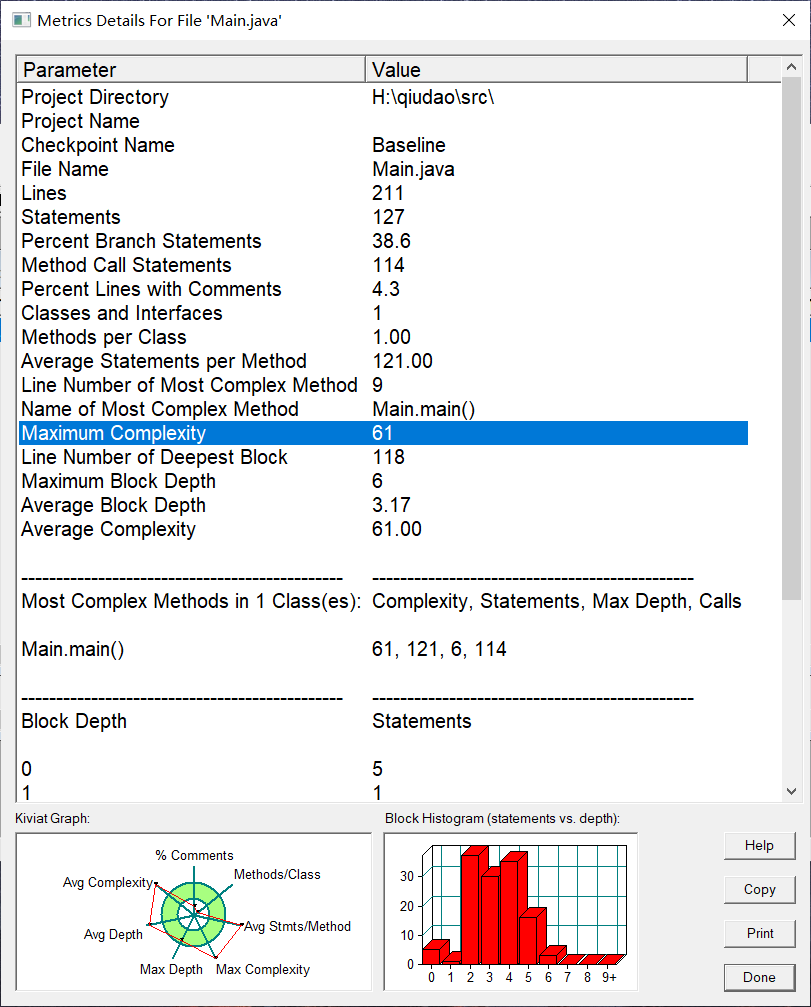Click the Max Complexity axis label
Screen dimensions: 811x1007
pos(263,969)
